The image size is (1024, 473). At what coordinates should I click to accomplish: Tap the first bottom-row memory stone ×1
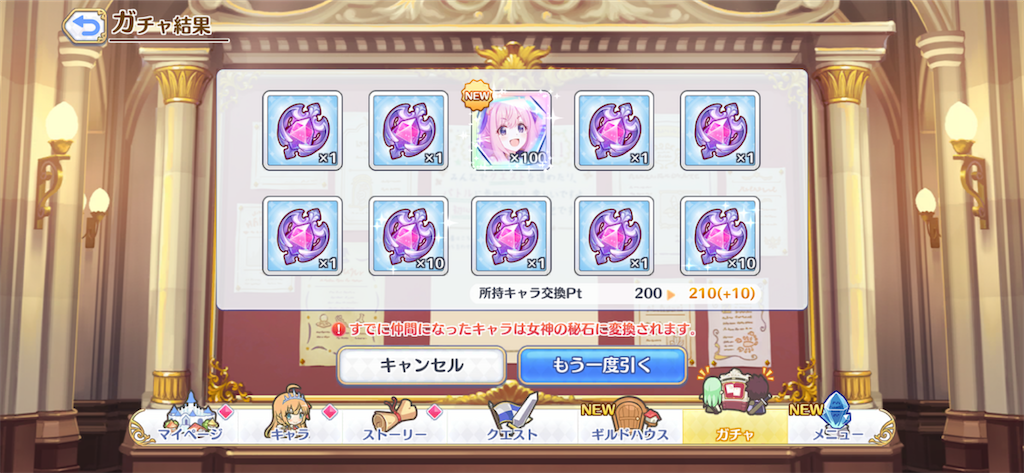click(302, 235)
